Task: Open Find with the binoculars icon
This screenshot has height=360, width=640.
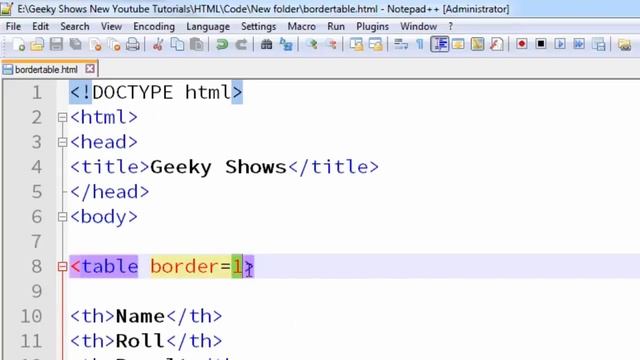Action: tap(267, 44)
